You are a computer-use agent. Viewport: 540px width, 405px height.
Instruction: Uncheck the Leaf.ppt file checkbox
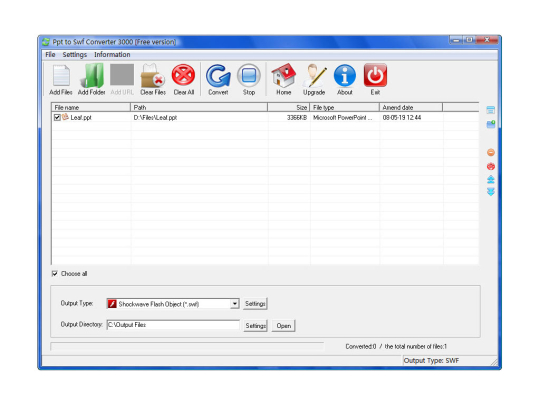57,117
